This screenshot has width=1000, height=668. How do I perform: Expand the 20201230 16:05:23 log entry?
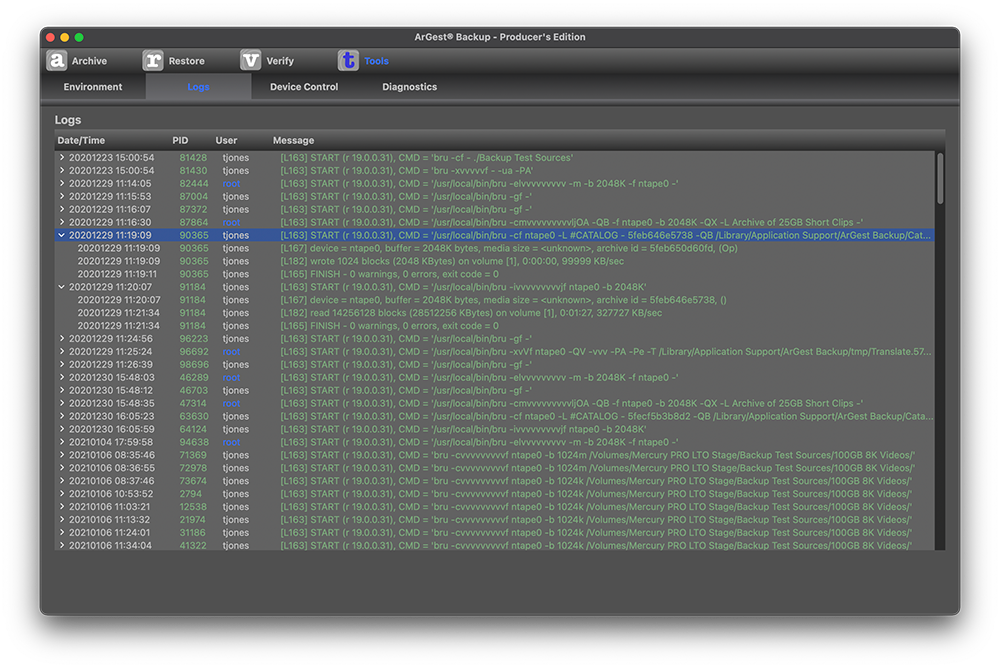click(x=62, y=416)
